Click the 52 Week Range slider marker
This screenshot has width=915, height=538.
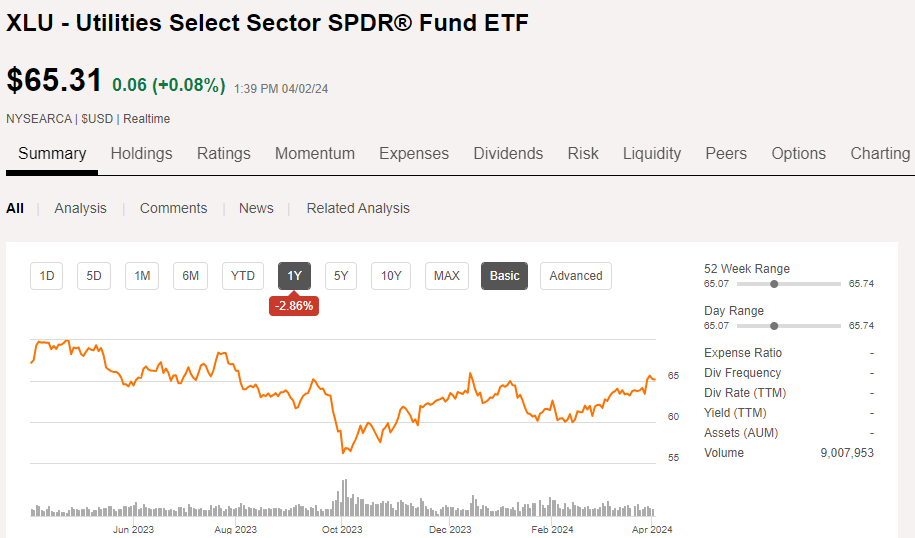coord(773,284)
